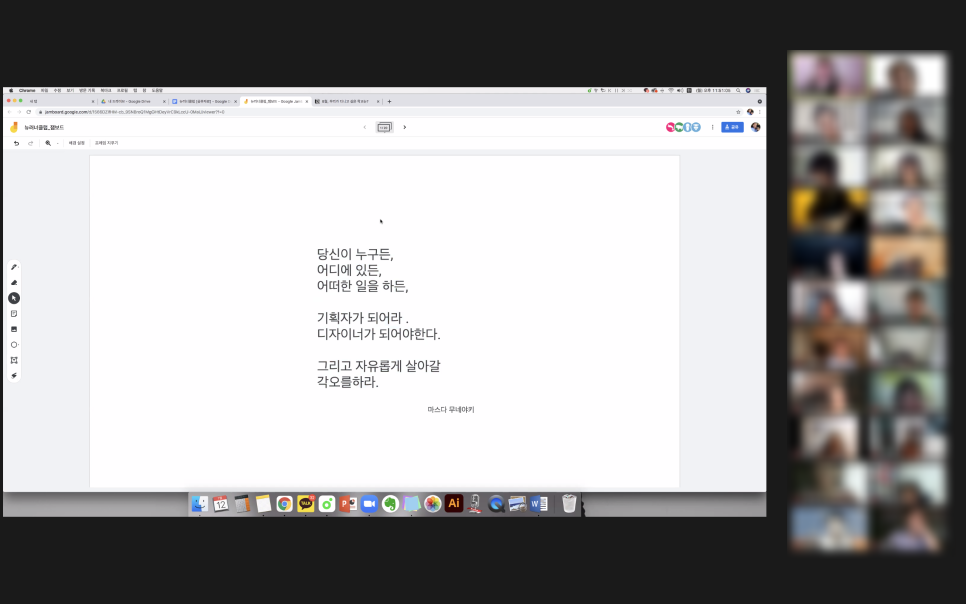
Task: Open Photos from the dock
Action: 432,504
